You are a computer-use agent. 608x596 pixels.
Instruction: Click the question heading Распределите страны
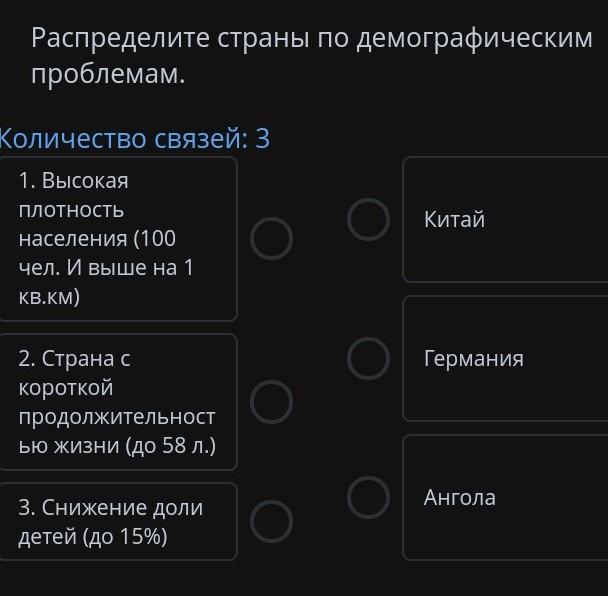pyautogui.click(x=312, y=56)
